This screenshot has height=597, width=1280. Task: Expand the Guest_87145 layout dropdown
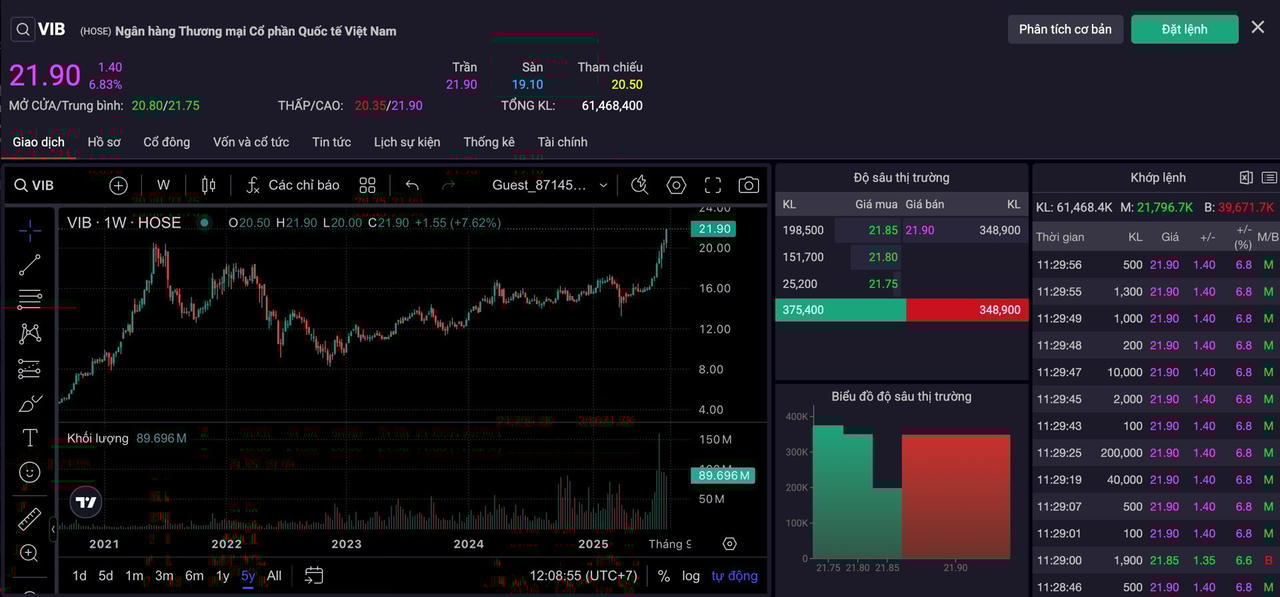click(x=550, y=185)
